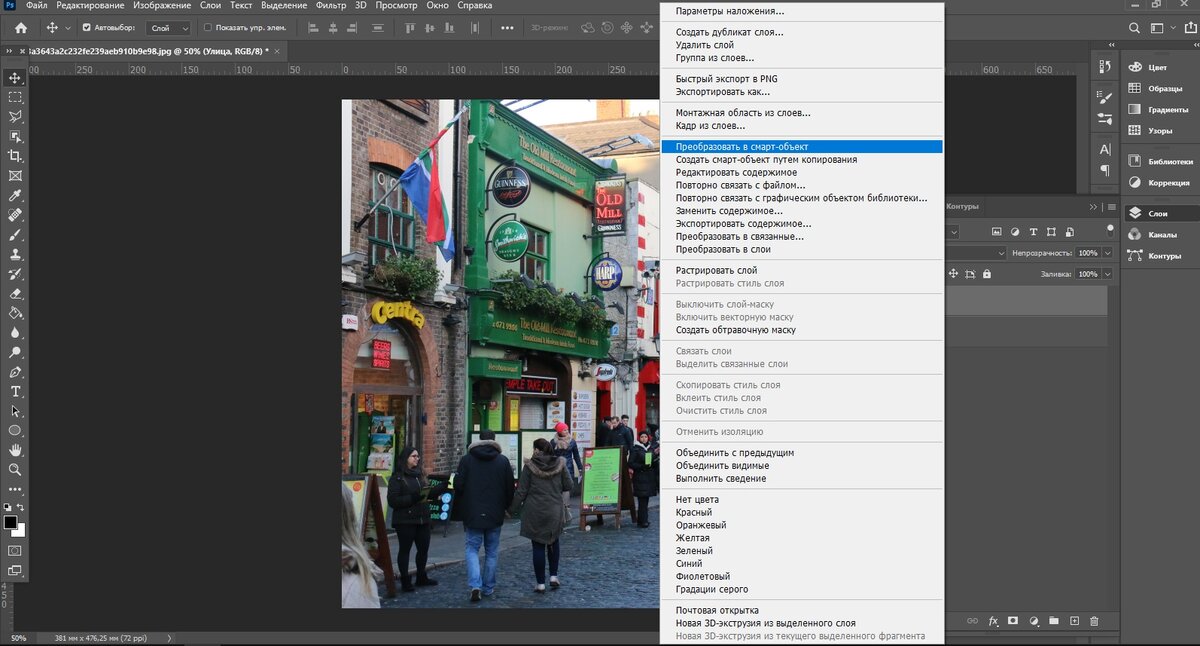Click the 50% zoom level field
Viewport: 1200px width, 646px height.
(19, 638)
